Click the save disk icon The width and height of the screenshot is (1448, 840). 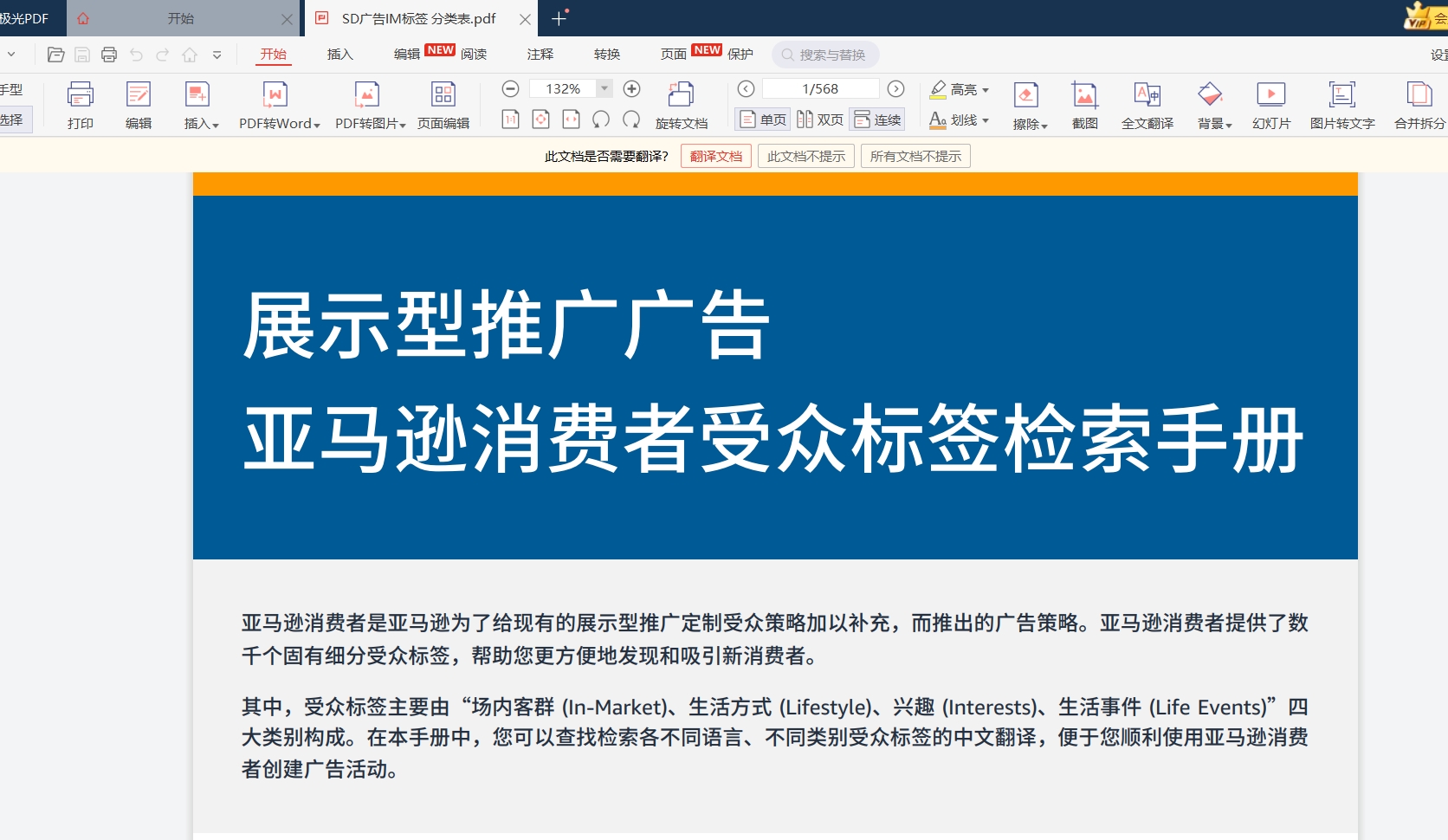point(82,55)
